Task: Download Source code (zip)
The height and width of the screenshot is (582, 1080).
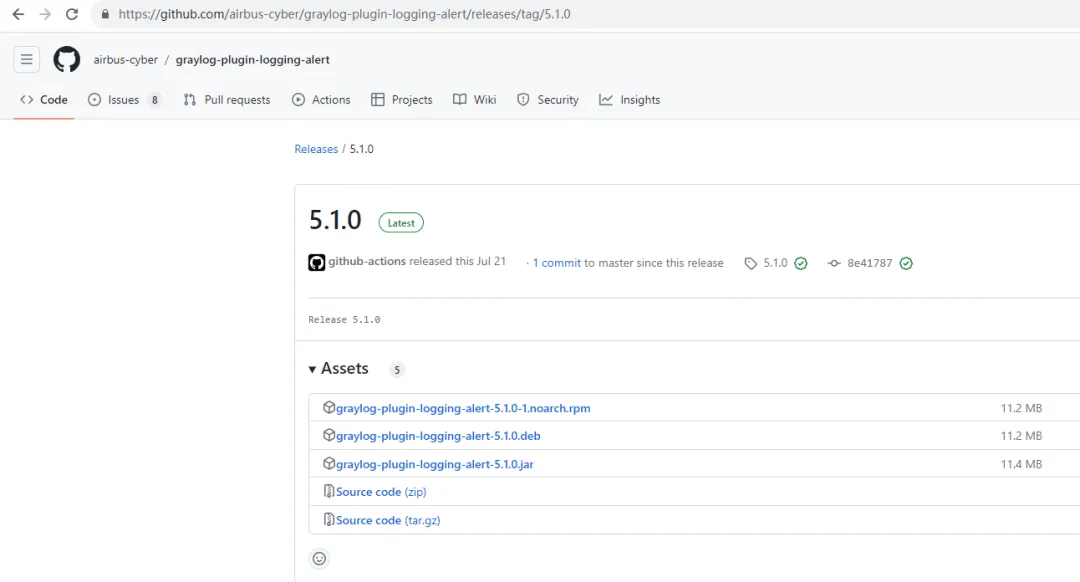Action: 381,492
